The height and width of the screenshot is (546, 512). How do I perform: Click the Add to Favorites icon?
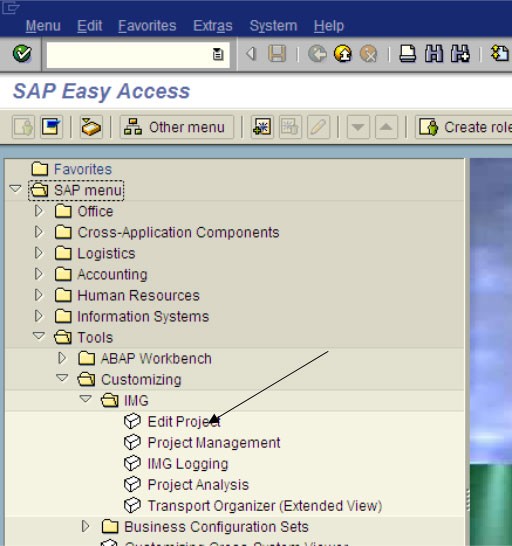point(262,127)
